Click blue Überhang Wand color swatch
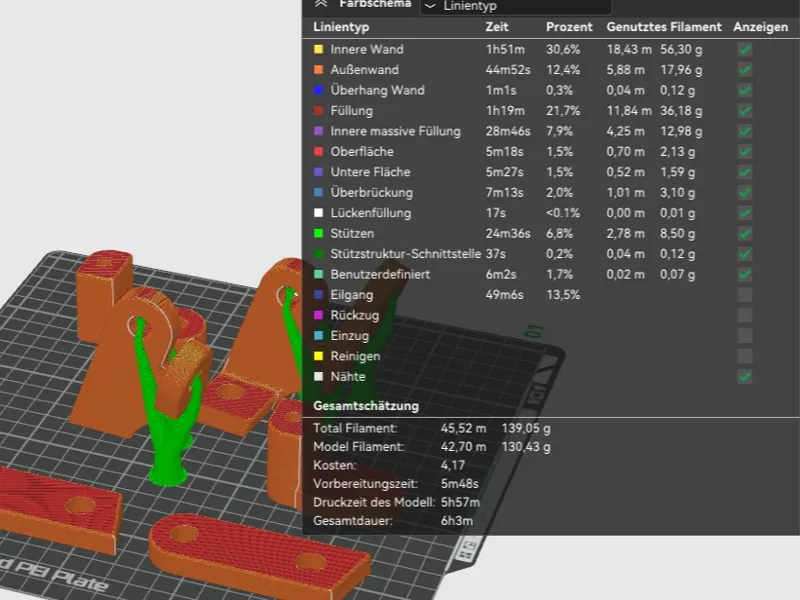 318,90
